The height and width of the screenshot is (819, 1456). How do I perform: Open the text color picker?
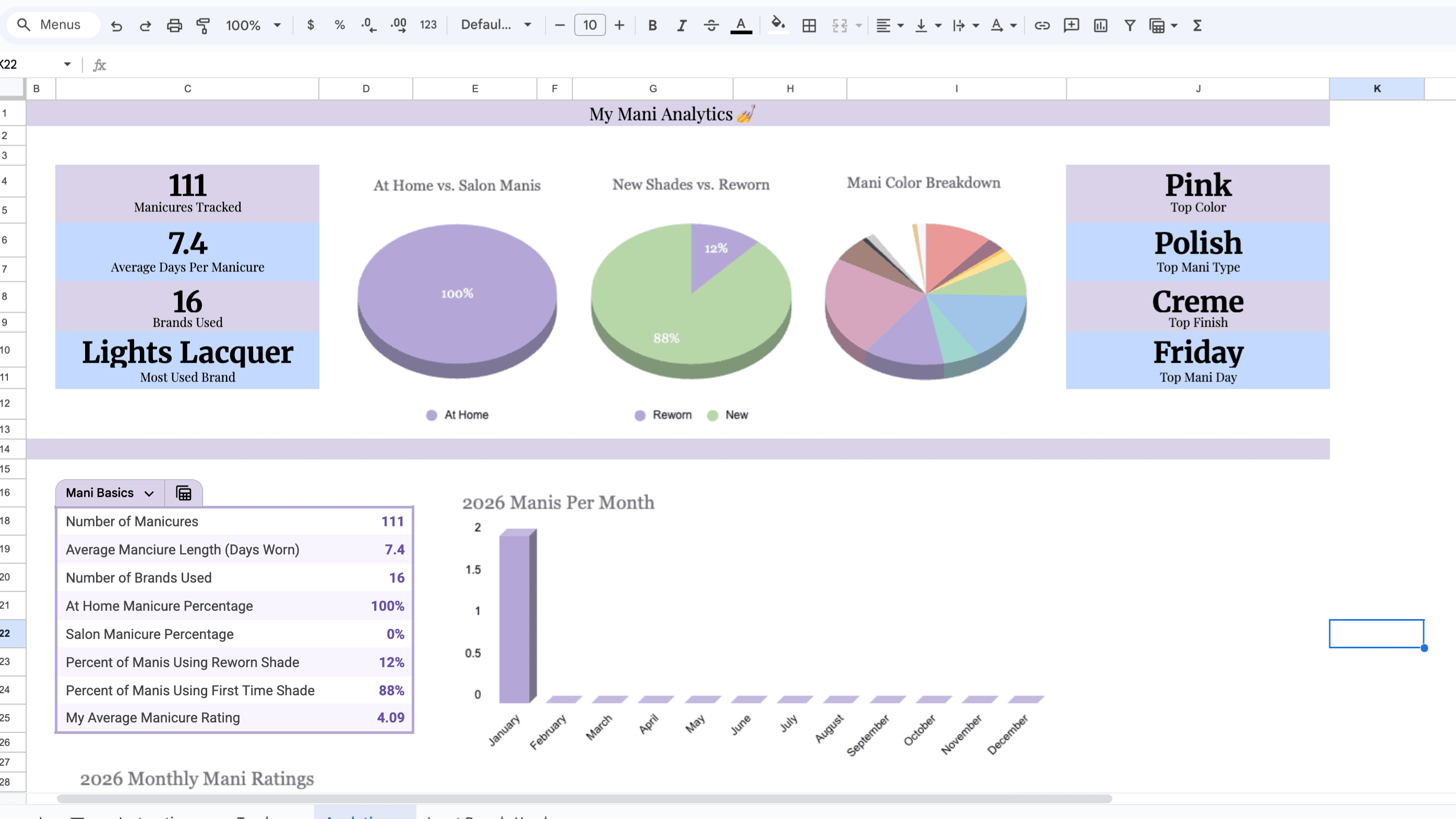[741, 25]
